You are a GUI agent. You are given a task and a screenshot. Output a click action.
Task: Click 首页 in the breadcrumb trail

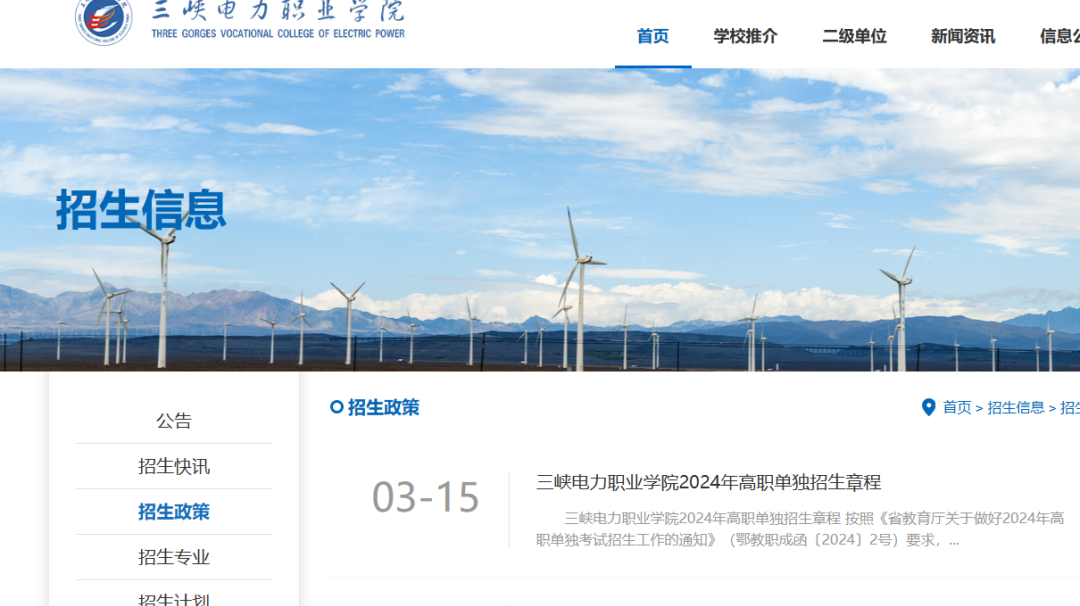(x=957, y=407)
